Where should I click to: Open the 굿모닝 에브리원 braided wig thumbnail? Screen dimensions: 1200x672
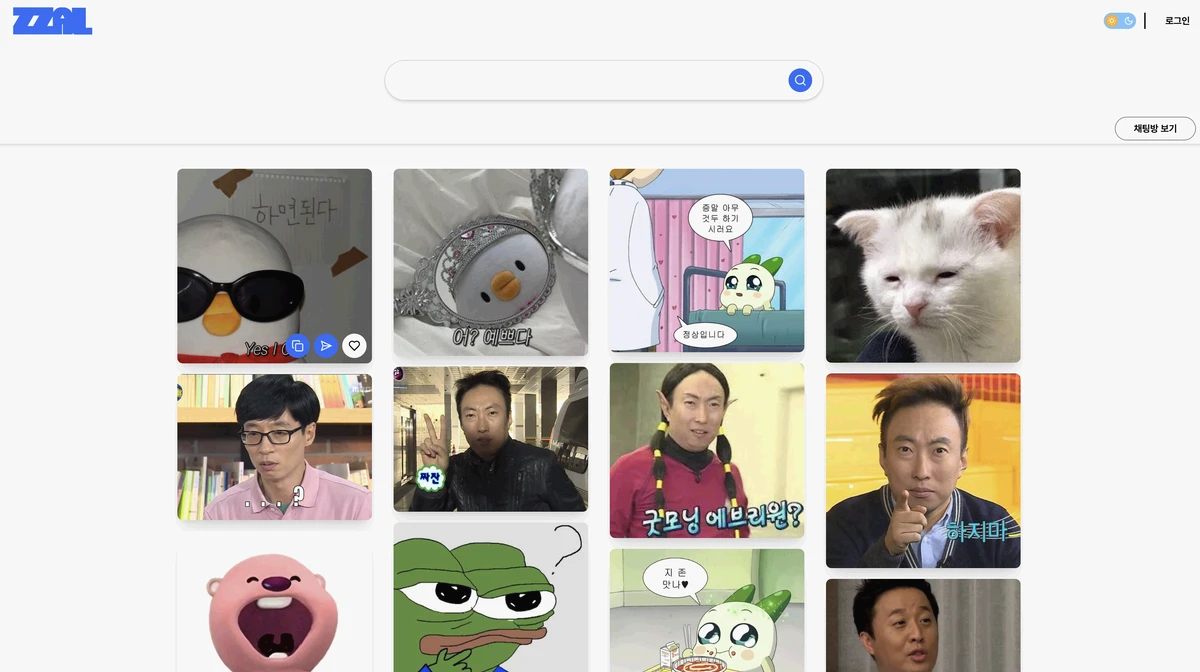pyautogui.click(x=707, y=450)
